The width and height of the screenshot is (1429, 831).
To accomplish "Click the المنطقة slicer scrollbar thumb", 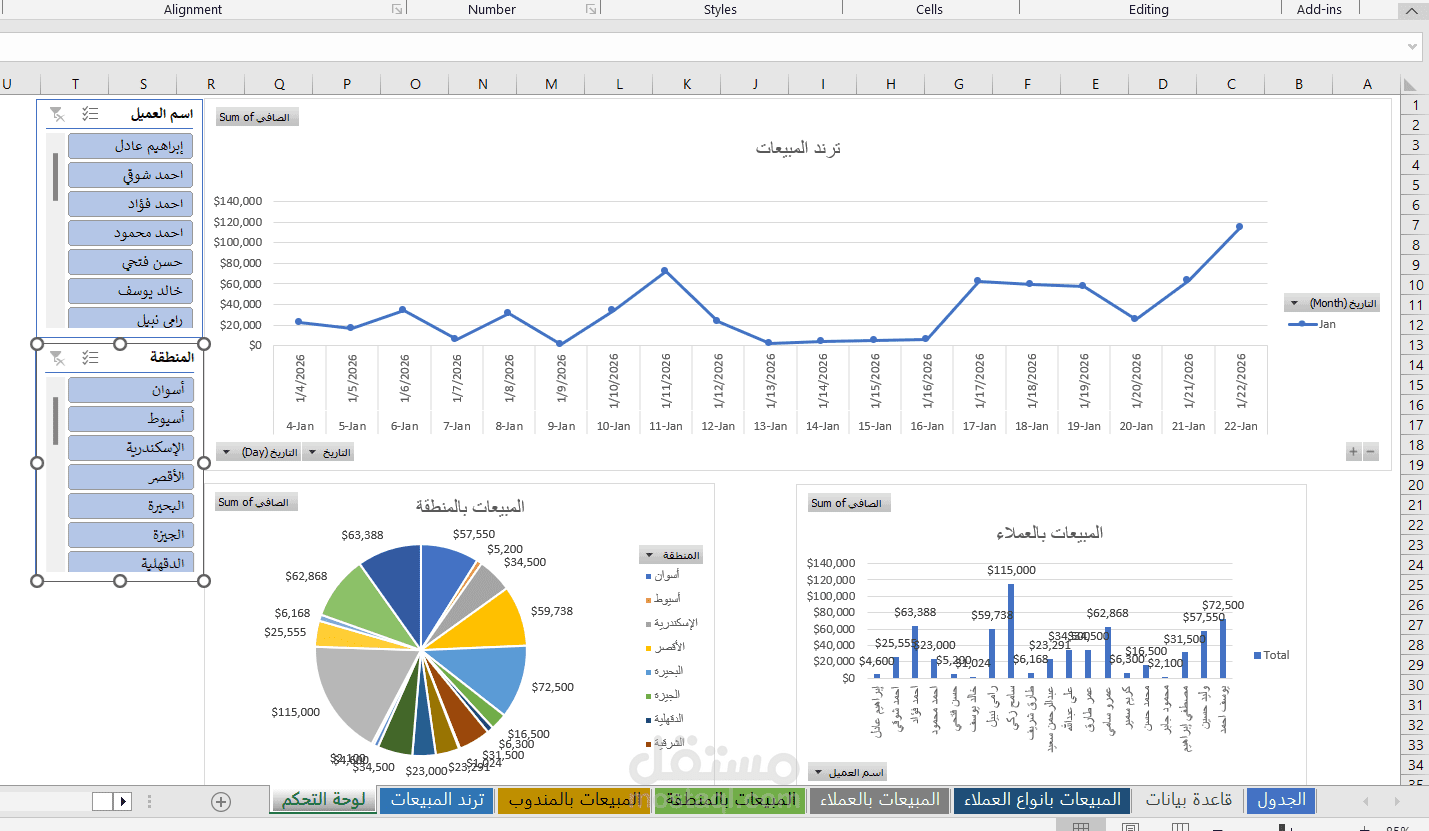I will 55,420.
